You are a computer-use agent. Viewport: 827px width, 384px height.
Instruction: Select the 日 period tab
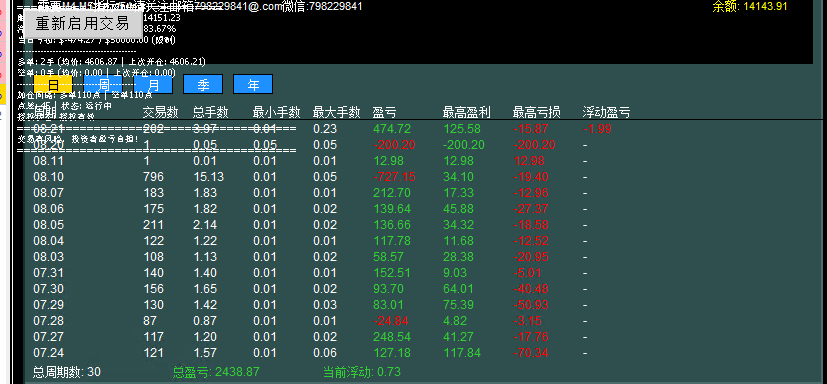(53, 84)
